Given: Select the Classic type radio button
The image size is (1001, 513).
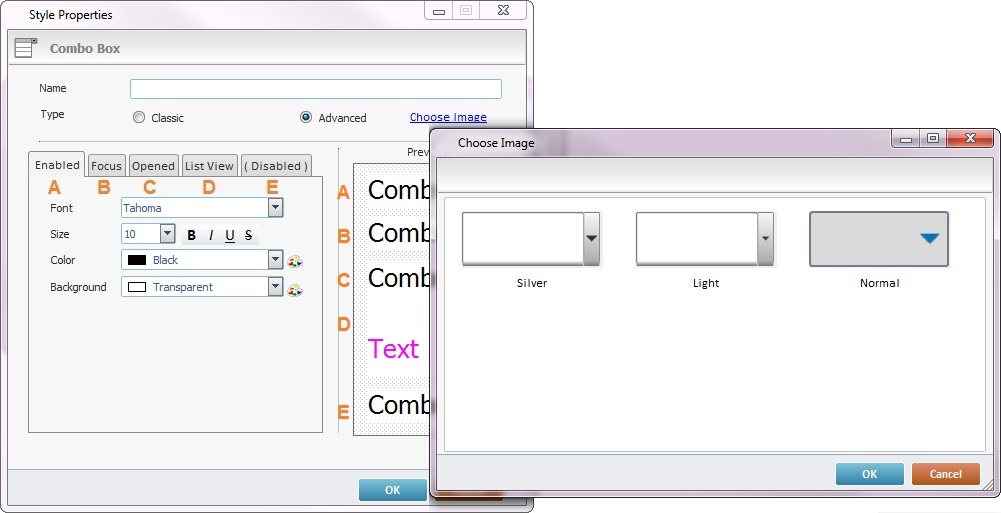Looking at the screenshot, I should click(x=139, y=117).
